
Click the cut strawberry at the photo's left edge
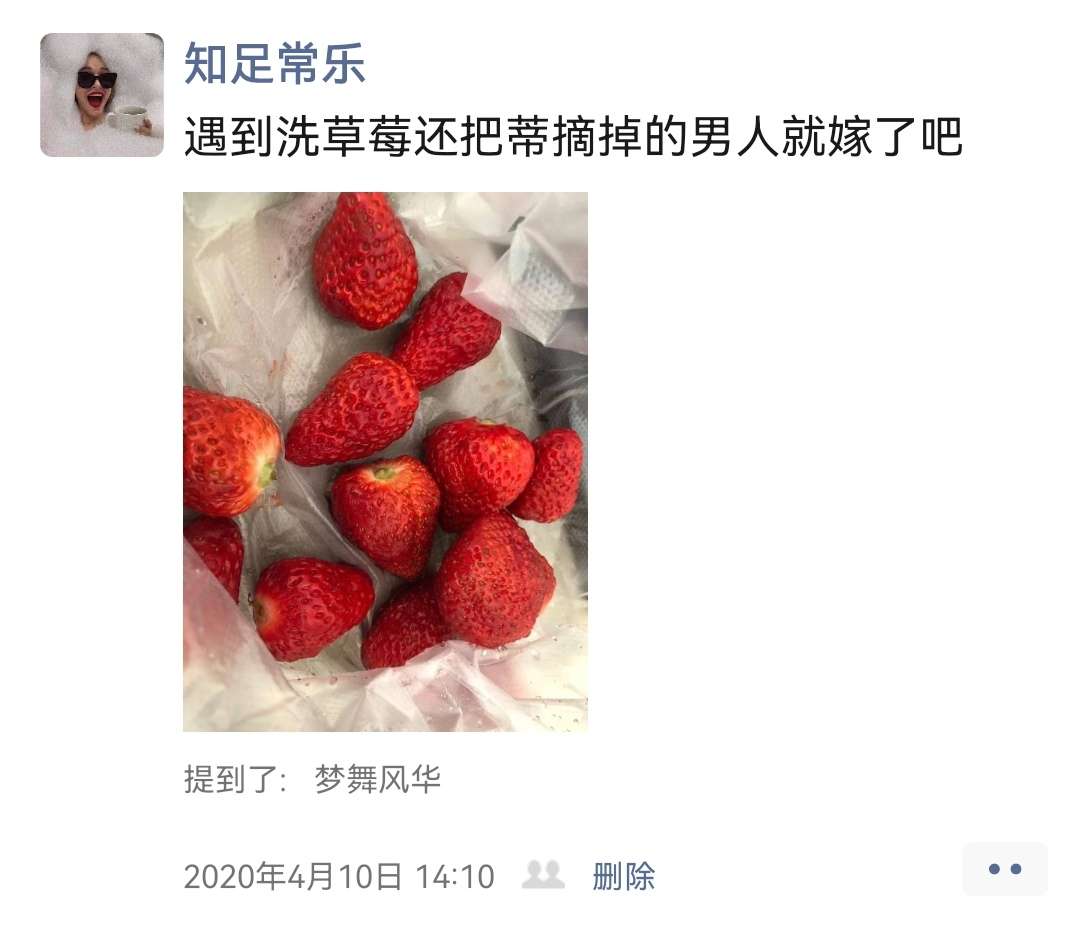231,452
